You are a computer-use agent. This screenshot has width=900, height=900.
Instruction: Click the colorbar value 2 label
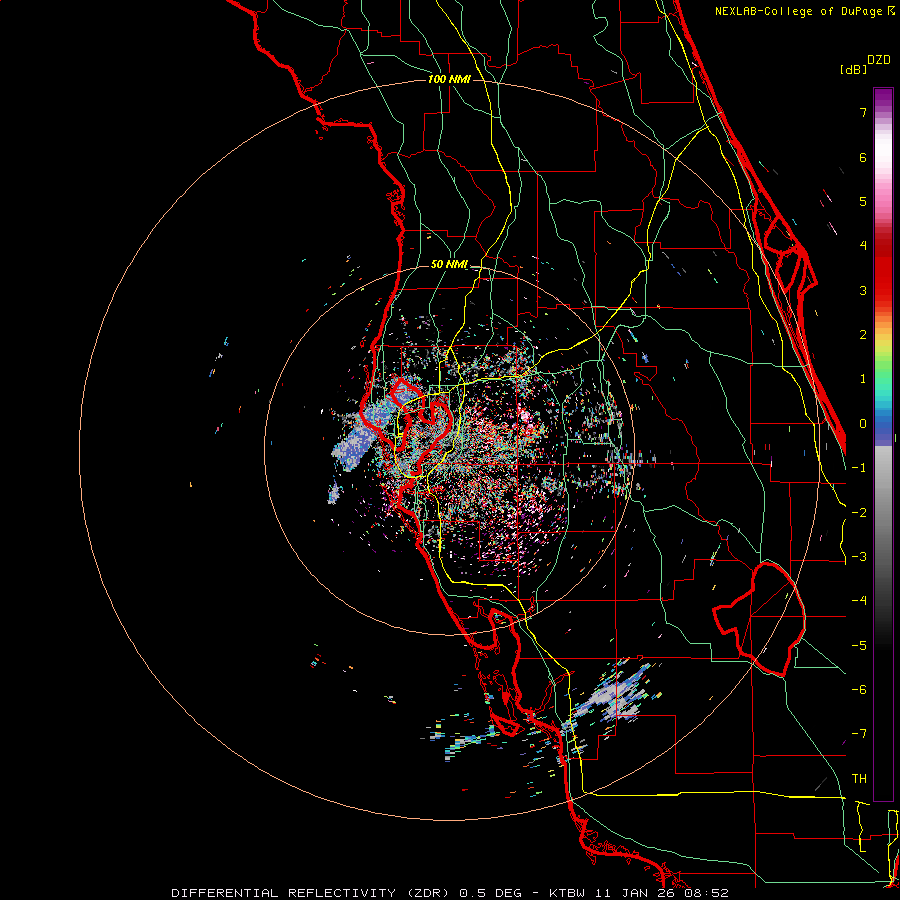[x=863, y=335]
